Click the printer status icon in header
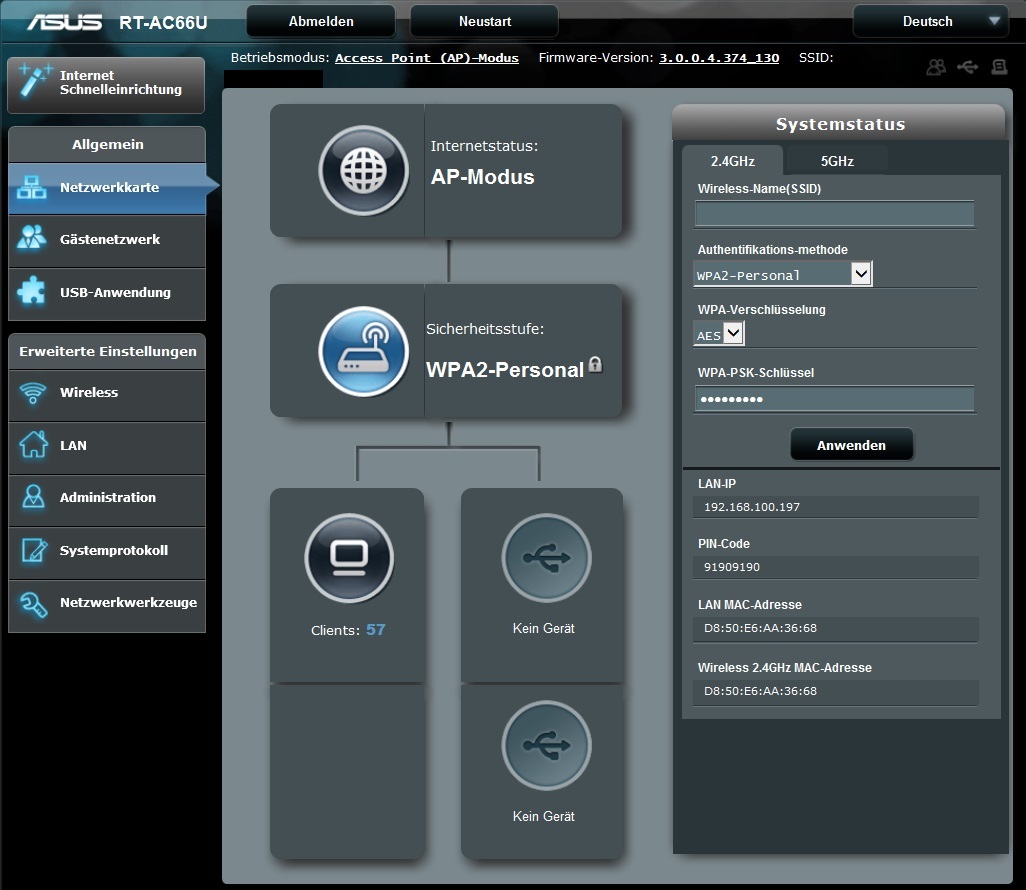Screen dimensions: 1026x890 pos(999,67)
